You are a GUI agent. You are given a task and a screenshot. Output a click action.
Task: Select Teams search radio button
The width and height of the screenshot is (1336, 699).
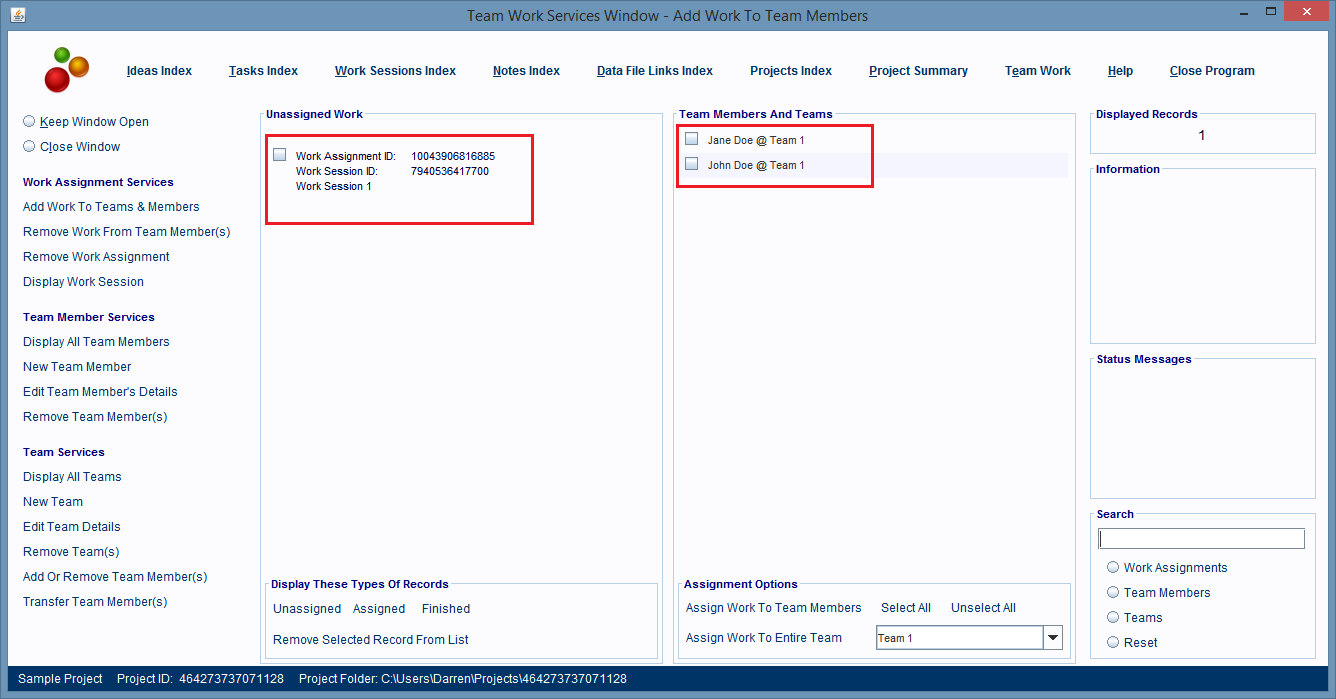pyautogui.click(x=1113, y=617)
